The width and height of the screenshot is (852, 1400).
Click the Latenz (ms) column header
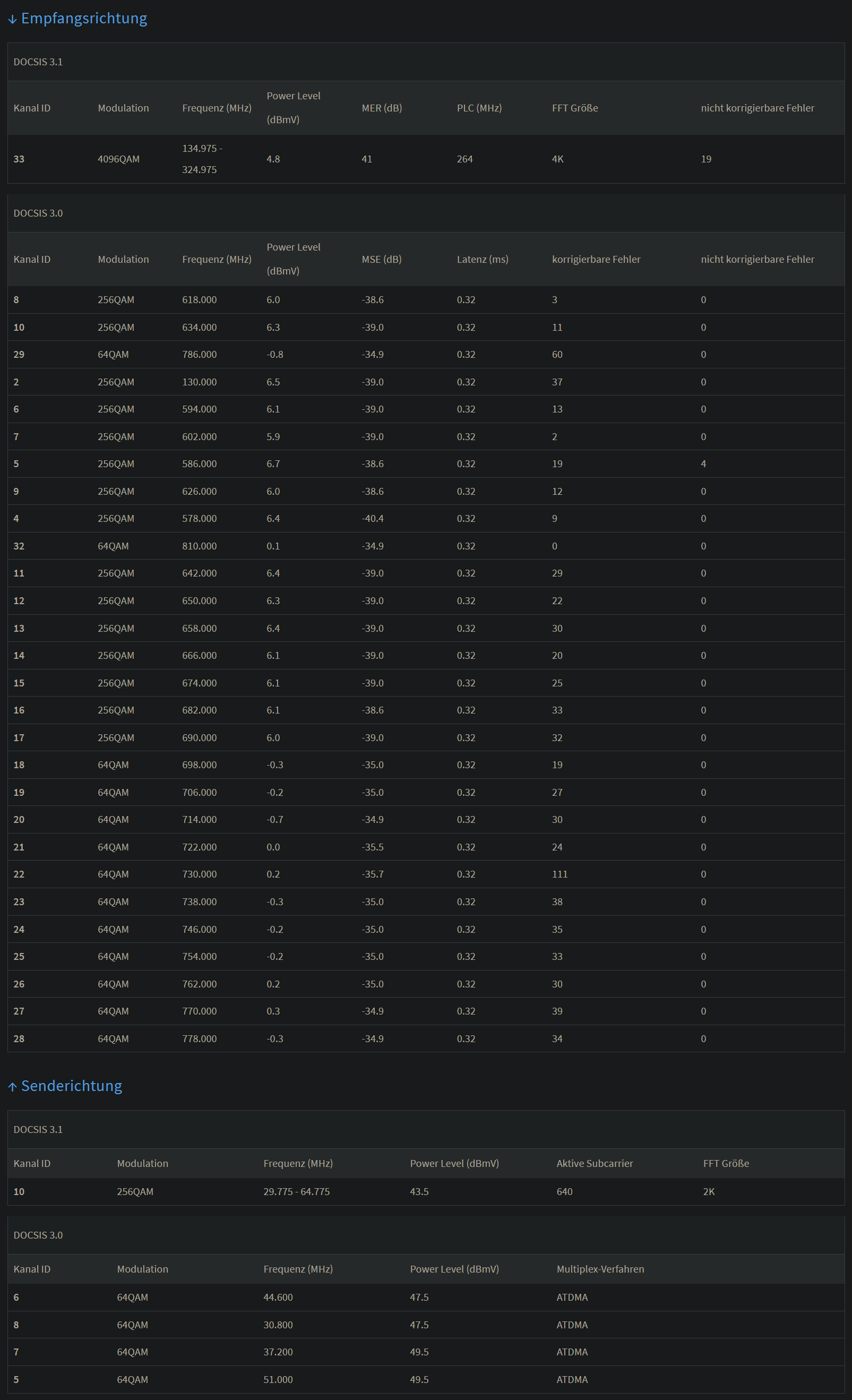pos(482,259)
